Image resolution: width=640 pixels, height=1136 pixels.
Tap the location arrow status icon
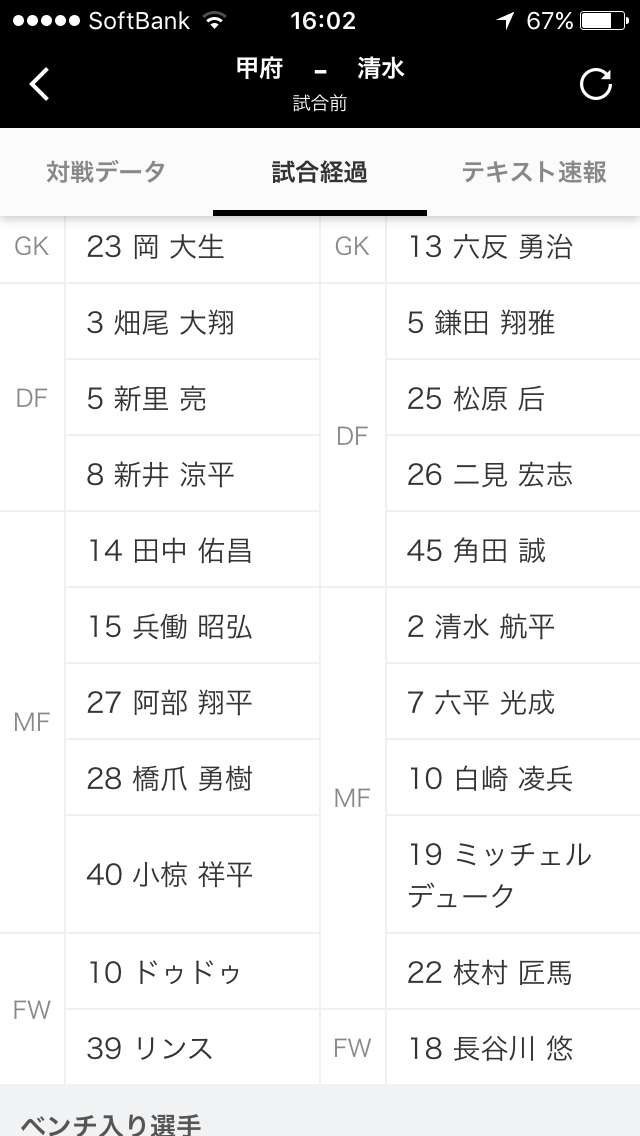coord(507,21)
